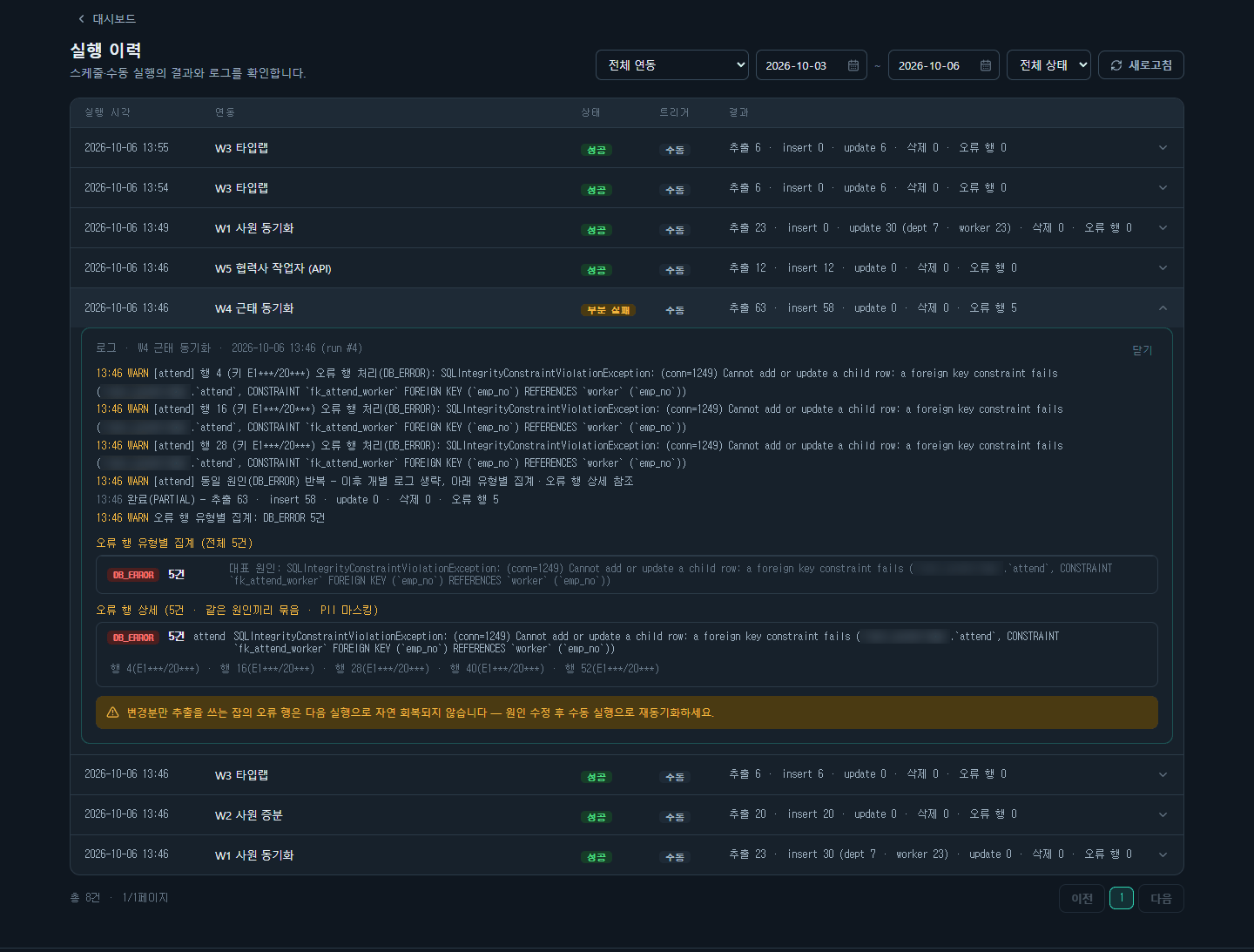Click the W4 근태 동기화 integration name

pyautogui.click(x=254, y=308)
